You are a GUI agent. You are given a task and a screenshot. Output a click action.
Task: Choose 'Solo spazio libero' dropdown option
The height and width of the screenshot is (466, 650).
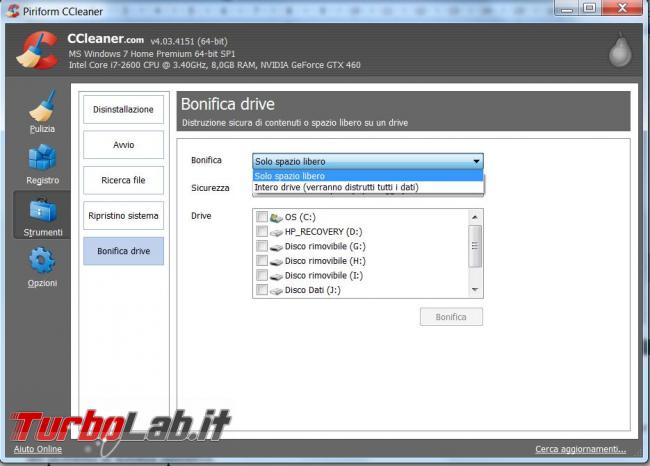point(368,176)
